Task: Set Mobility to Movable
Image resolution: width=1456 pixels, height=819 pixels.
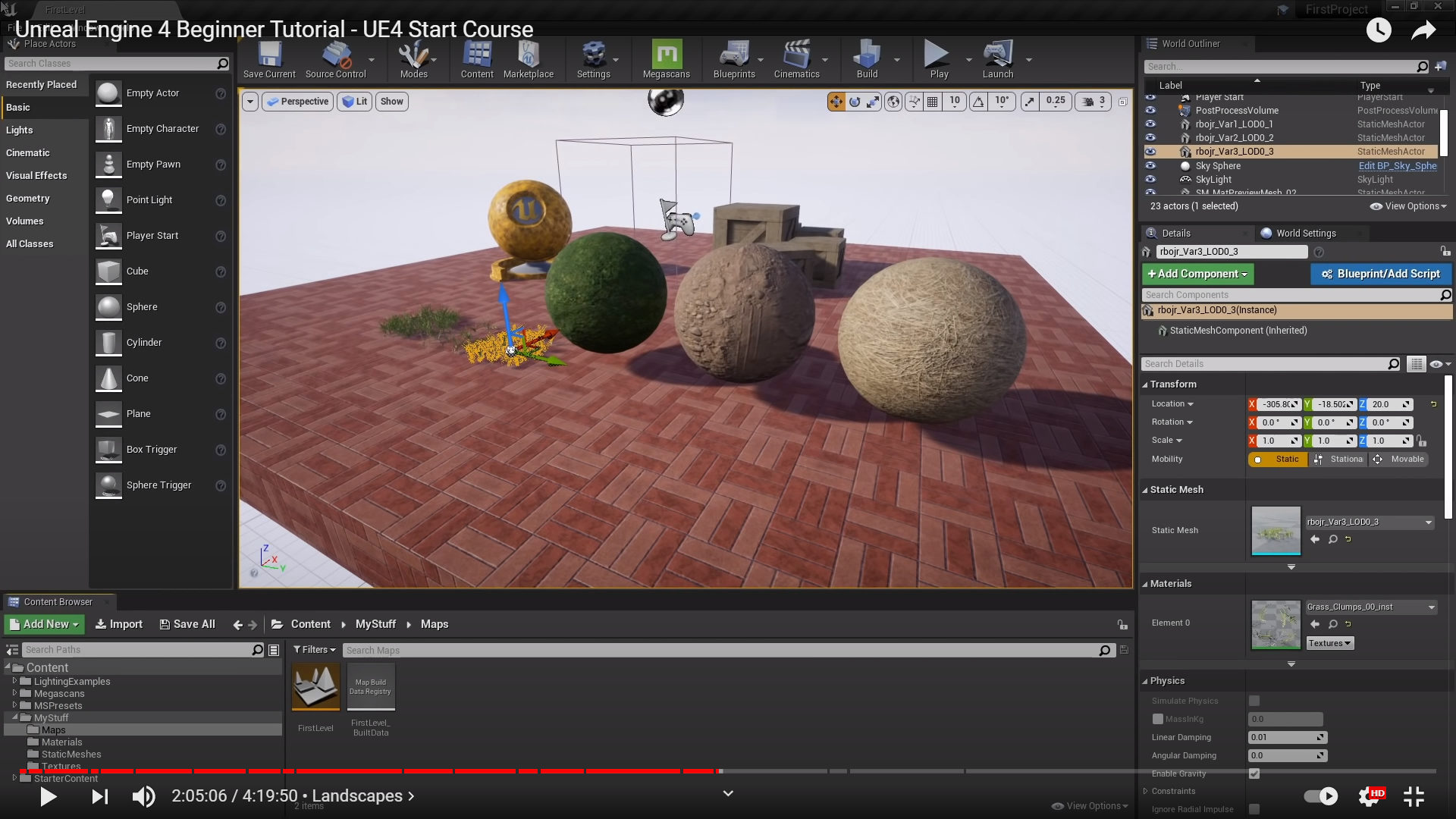Action: click(x=1399, y=460)
